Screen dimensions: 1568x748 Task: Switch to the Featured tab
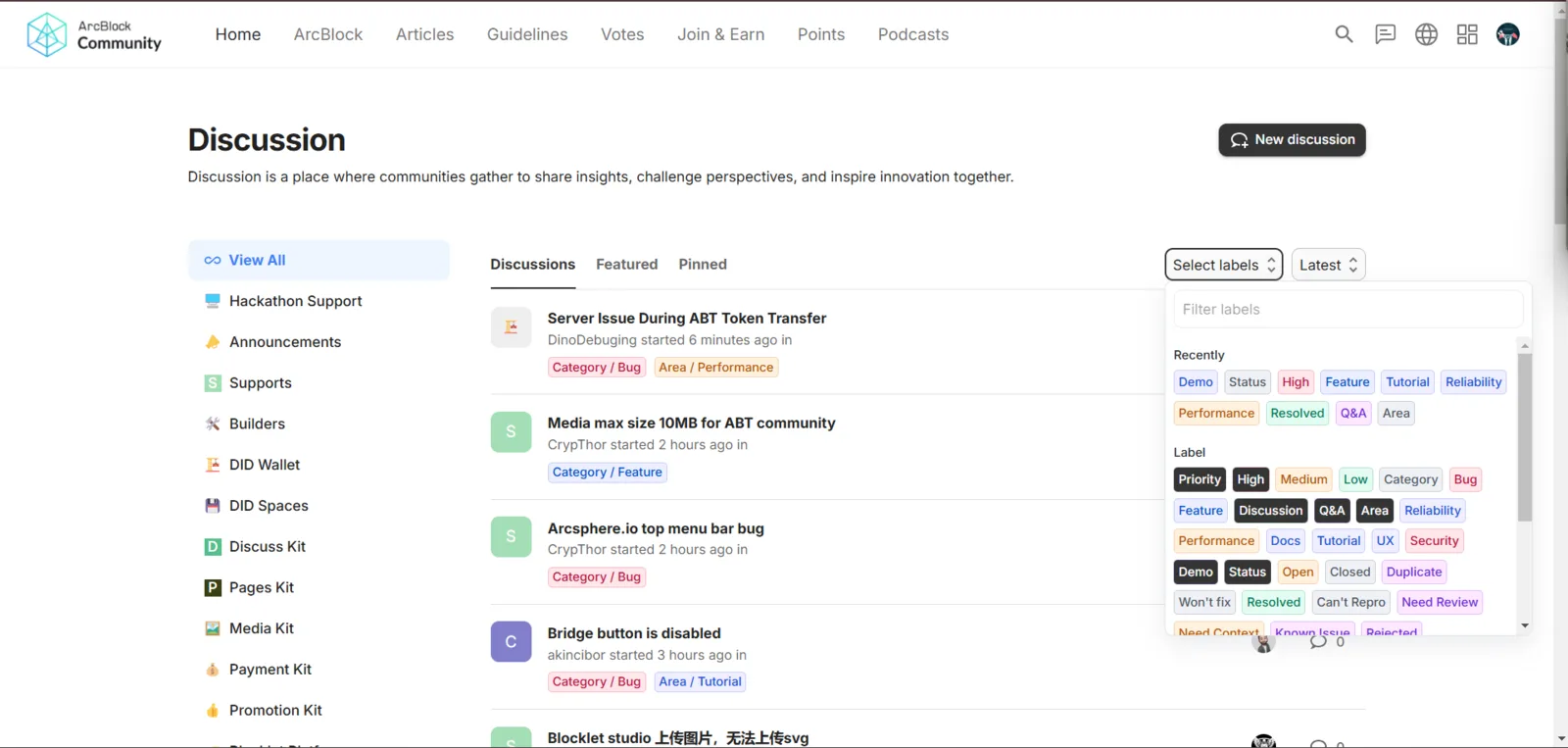click(627, 265)
